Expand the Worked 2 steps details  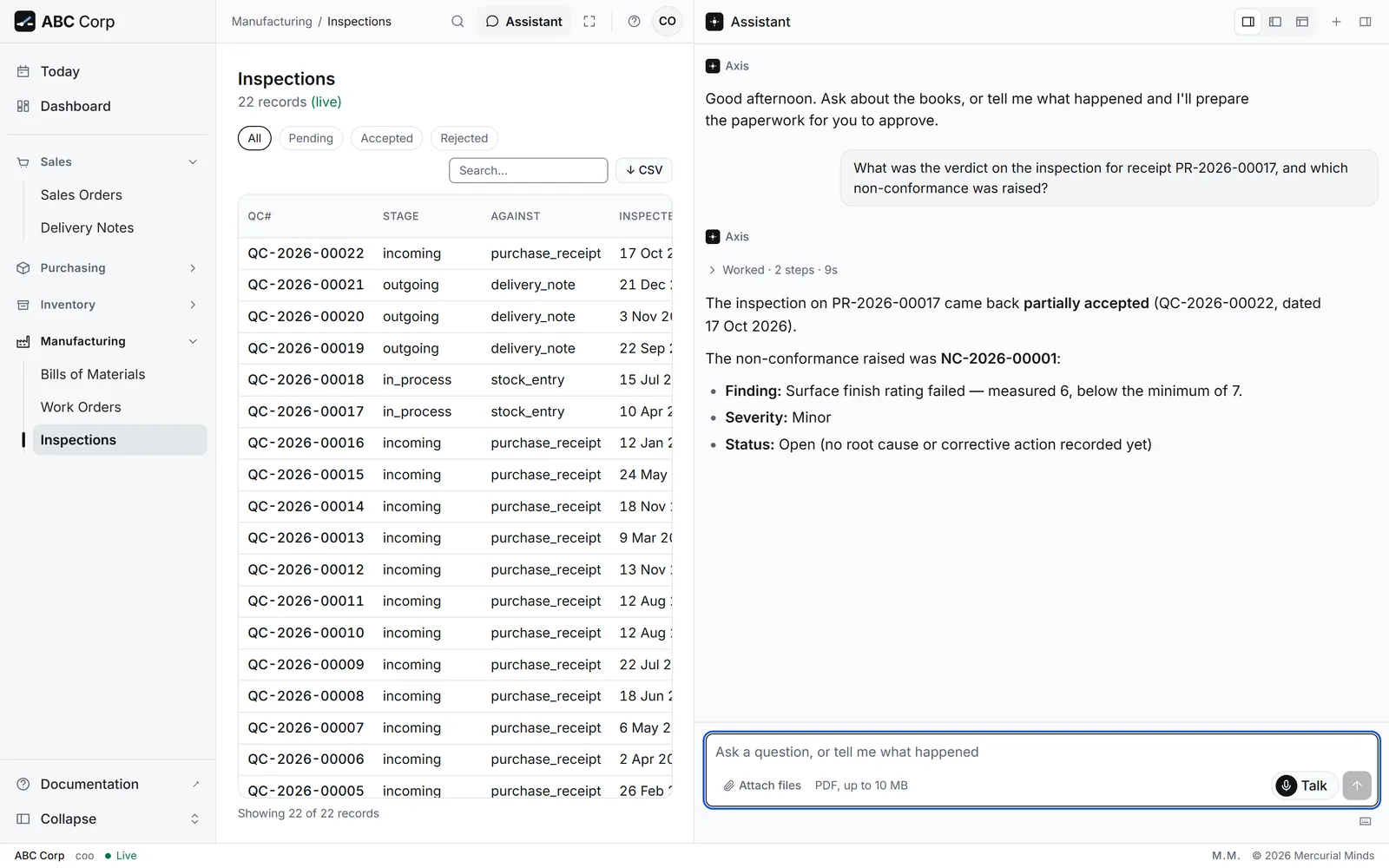pyautogui.click(x=773, y=270)
